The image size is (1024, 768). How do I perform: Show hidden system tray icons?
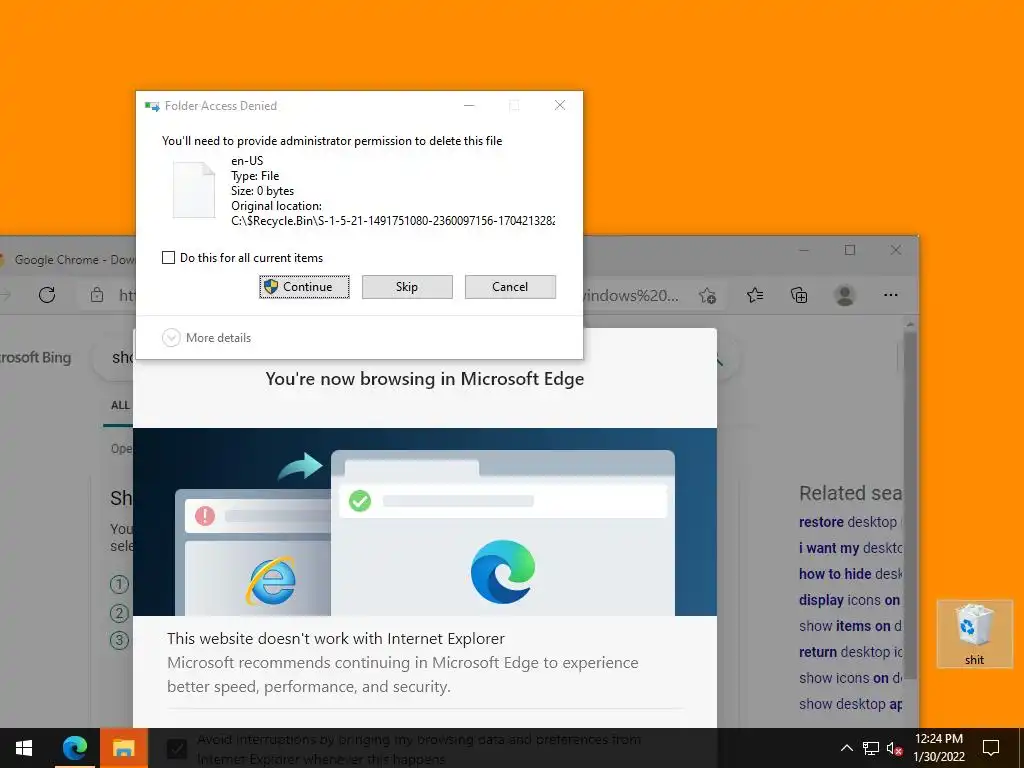click(846, 748)
